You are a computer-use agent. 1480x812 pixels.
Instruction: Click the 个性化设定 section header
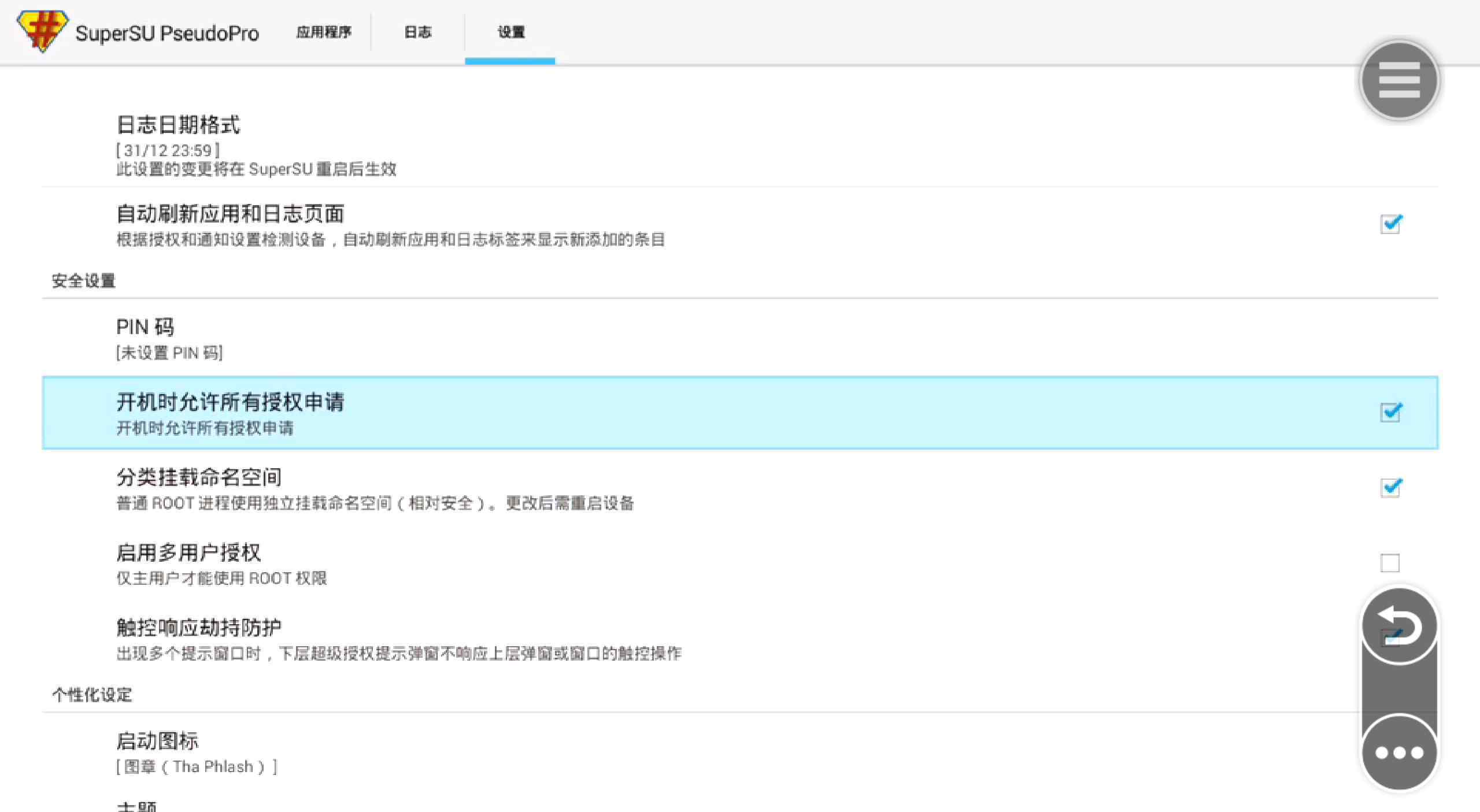[92, 695]
